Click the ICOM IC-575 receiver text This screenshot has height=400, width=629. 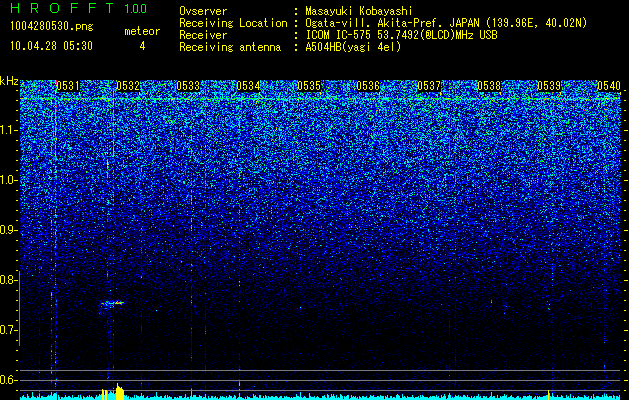[401, 35]
